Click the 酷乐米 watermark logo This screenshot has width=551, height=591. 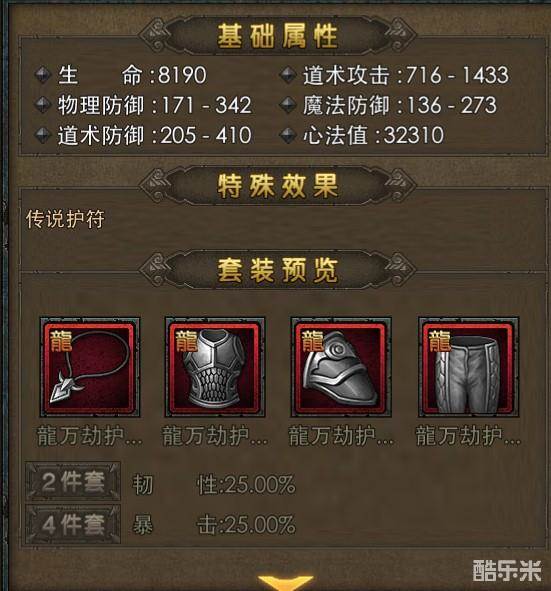507,571
